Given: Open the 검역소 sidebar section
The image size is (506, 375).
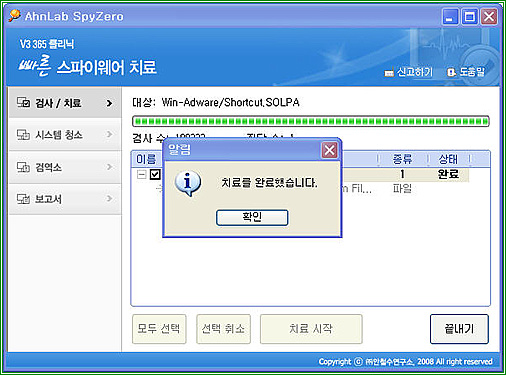Looking at the screenshot, I should [x=65, y=167].
